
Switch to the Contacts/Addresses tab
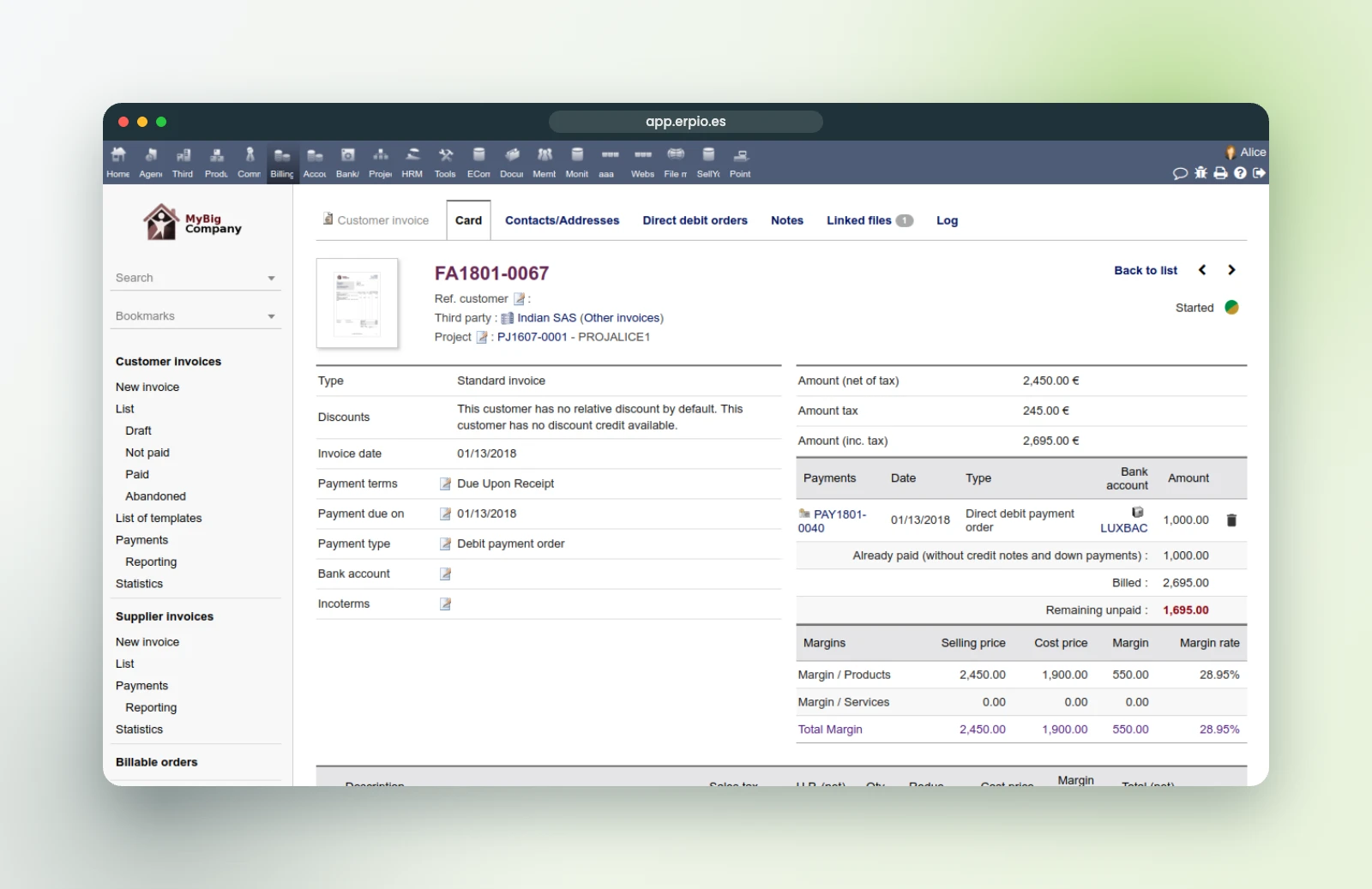[x=562, y=220]
